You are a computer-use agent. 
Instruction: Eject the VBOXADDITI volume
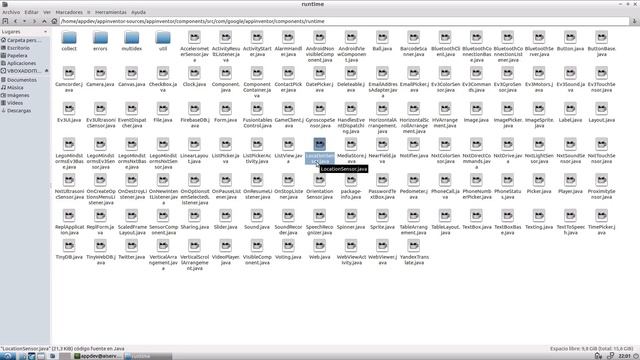(46, 71)
